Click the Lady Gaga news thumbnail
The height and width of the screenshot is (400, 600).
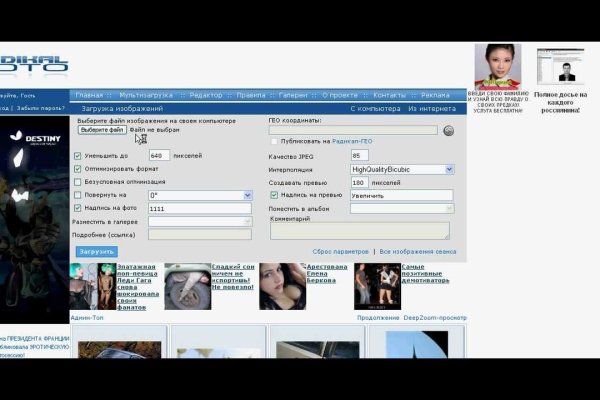[91, 287]
